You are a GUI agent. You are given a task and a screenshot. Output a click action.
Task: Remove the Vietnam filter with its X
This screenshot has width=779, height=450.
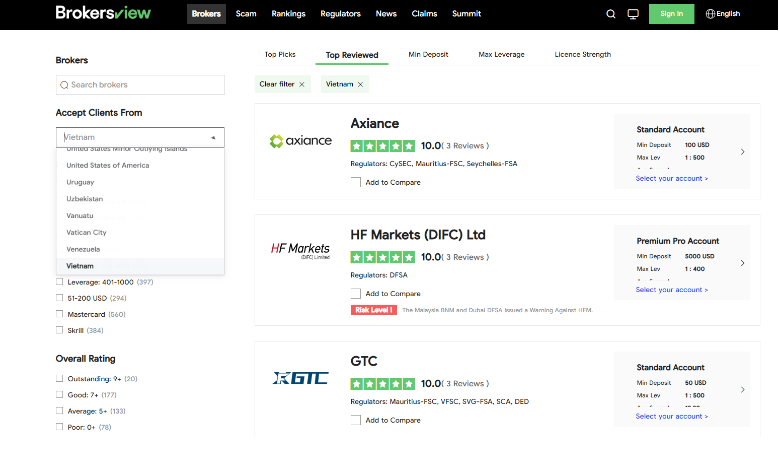pos(360,84)
